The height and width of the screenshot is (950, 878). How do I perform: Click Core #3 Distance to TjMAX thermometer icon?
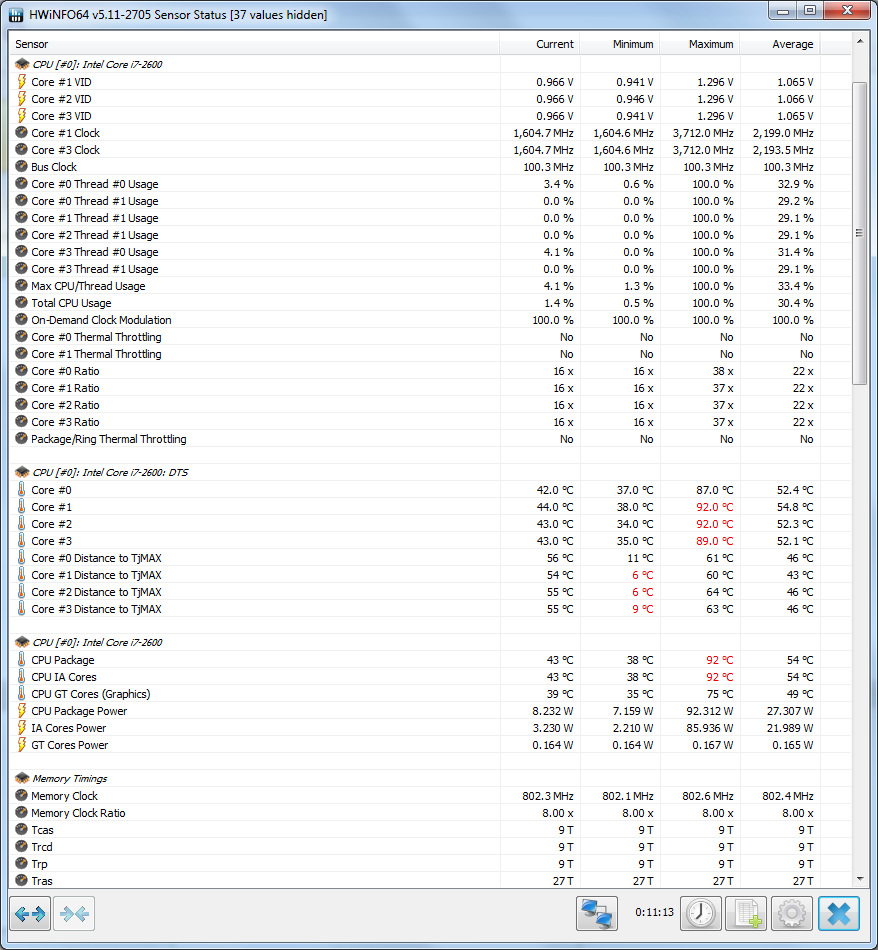pyautogui.click(x=22, y=608)
